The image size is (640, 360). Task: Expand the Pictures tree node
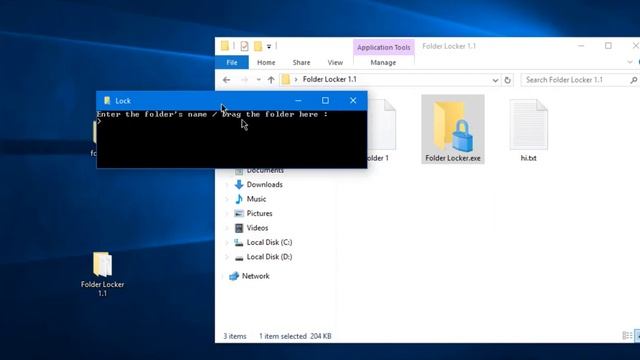(227, 213)
